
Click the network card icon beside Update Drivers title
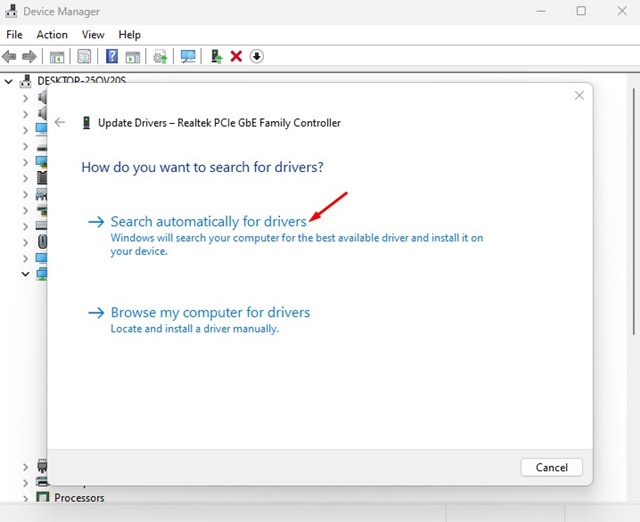click(86, 122)
